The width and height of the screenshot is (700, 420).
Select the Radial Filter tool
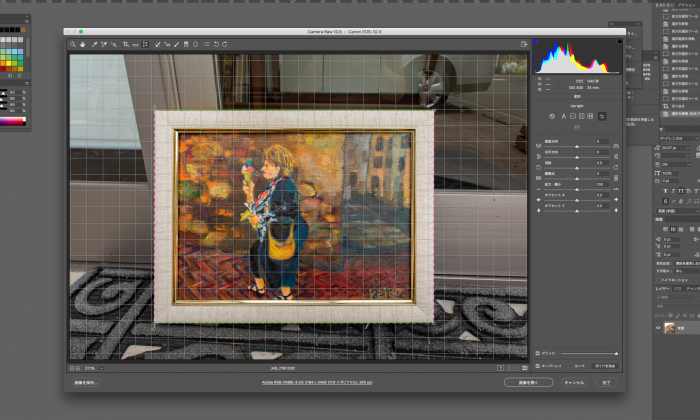(196, 44)
